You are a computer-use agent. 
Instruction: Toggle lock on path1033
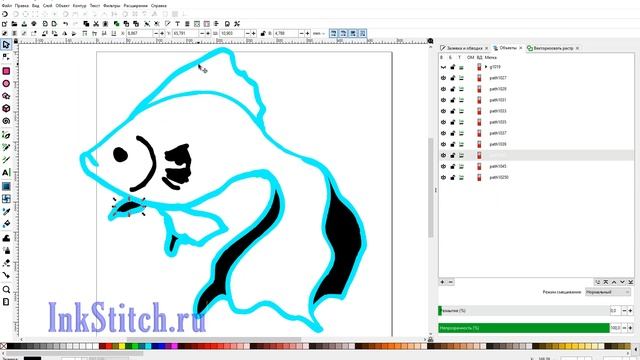click(453, 111)
